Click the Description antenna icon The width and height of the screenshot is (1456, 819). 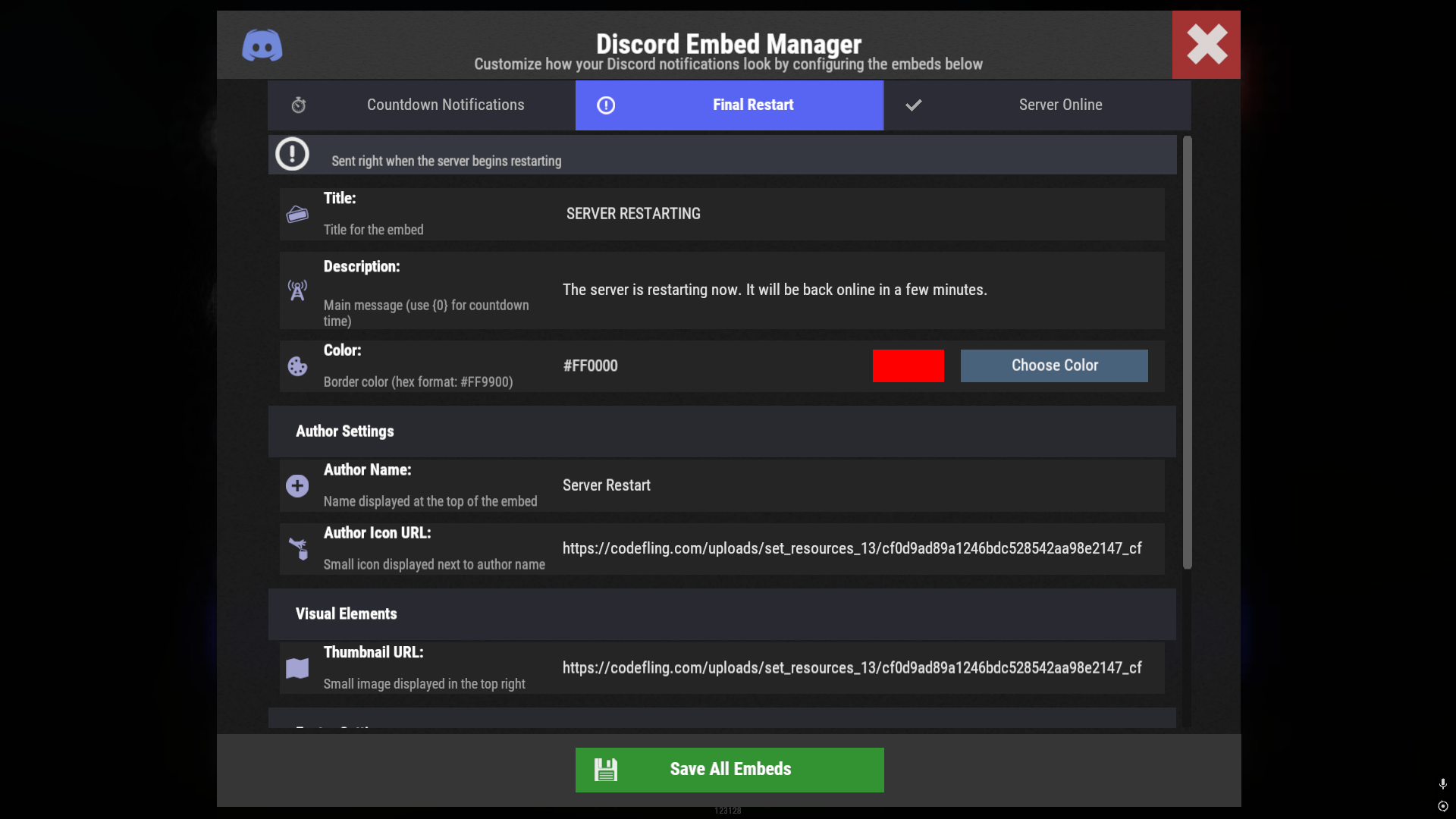(297, 290)
